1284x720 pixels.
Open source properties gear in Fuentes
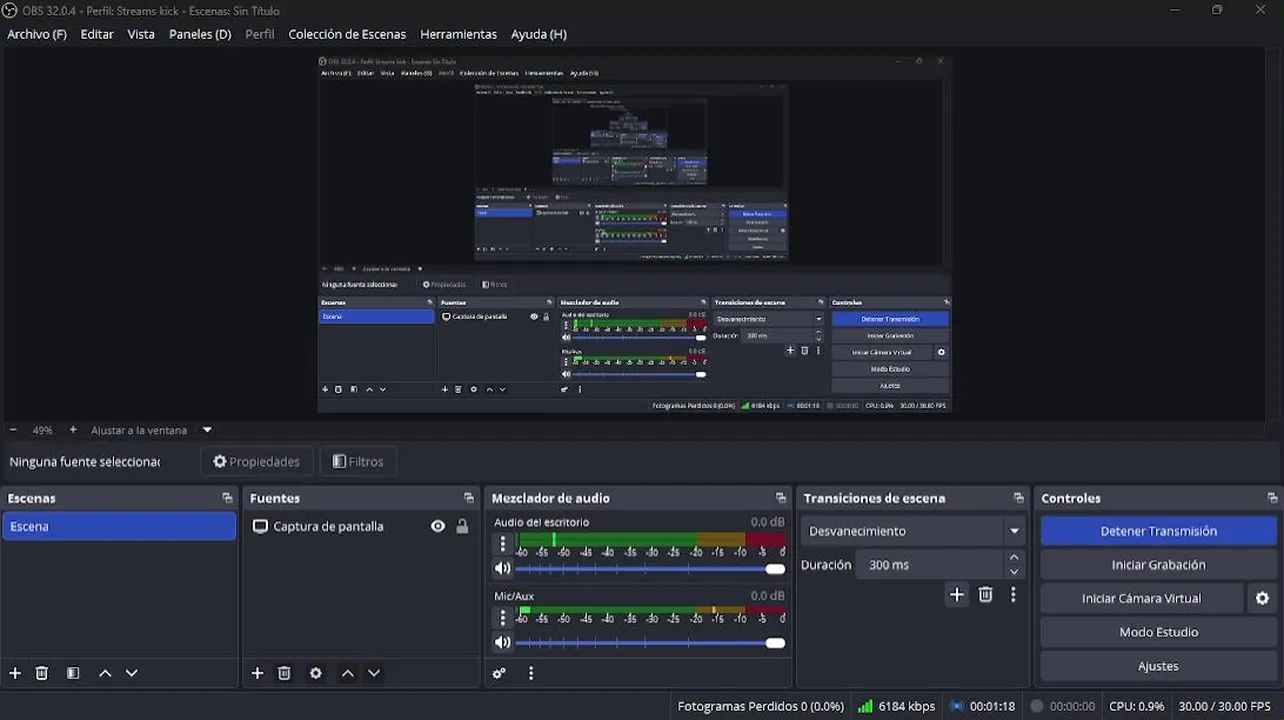click(x=316, y=673)
